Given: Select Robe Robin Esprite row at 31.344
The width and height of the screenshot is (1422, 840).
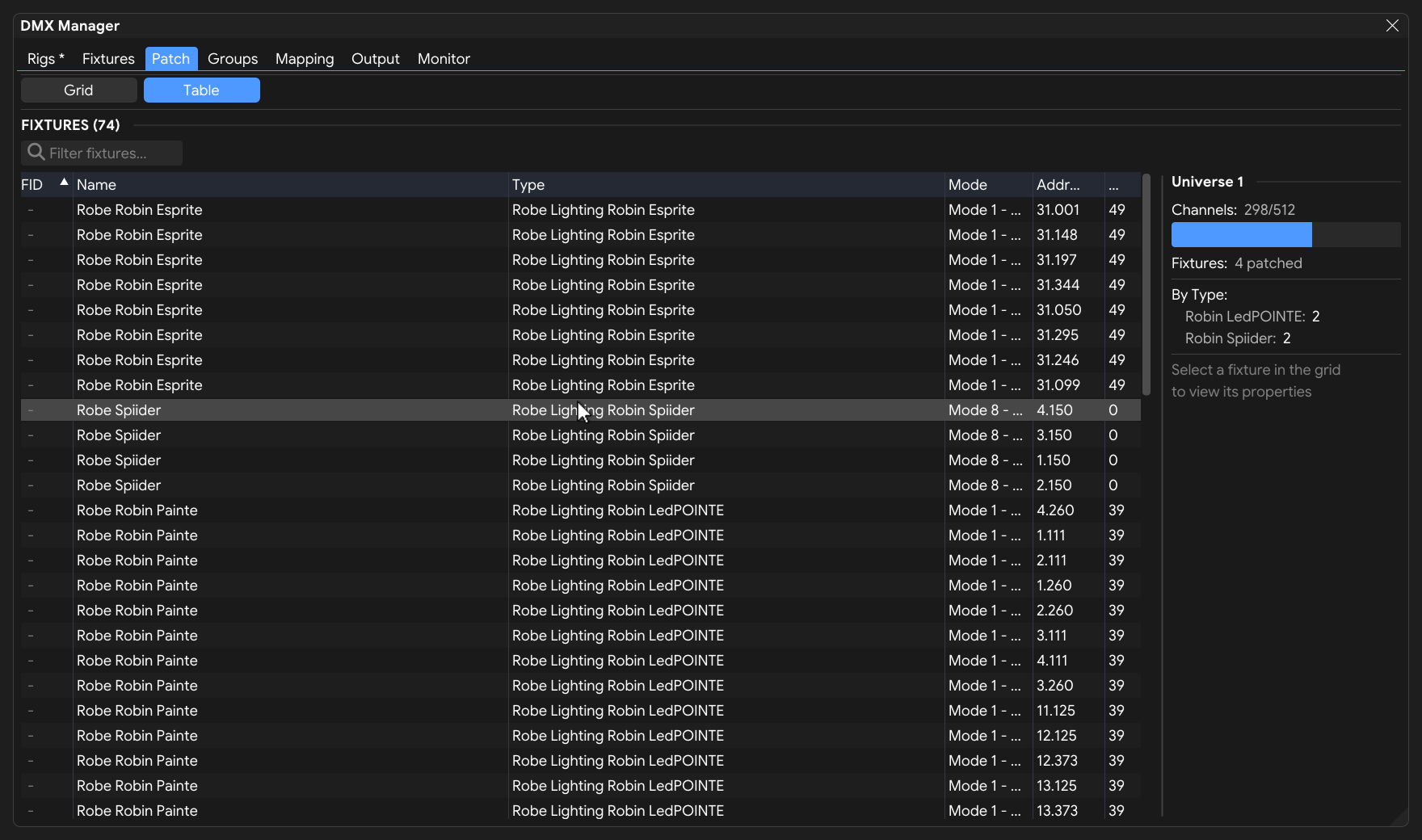Looking at the screenshot, I should [x=580, y=285].
